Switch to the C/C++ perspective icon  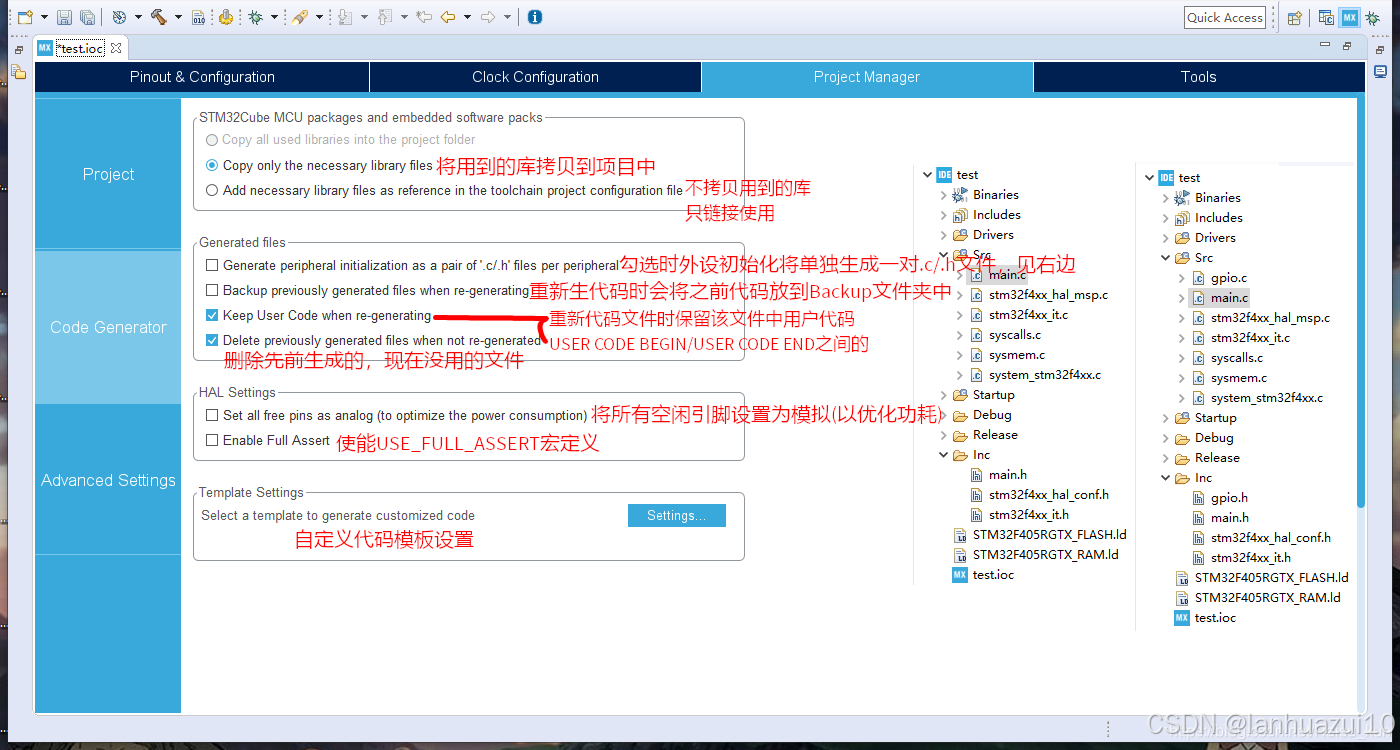coord(1326,17)
